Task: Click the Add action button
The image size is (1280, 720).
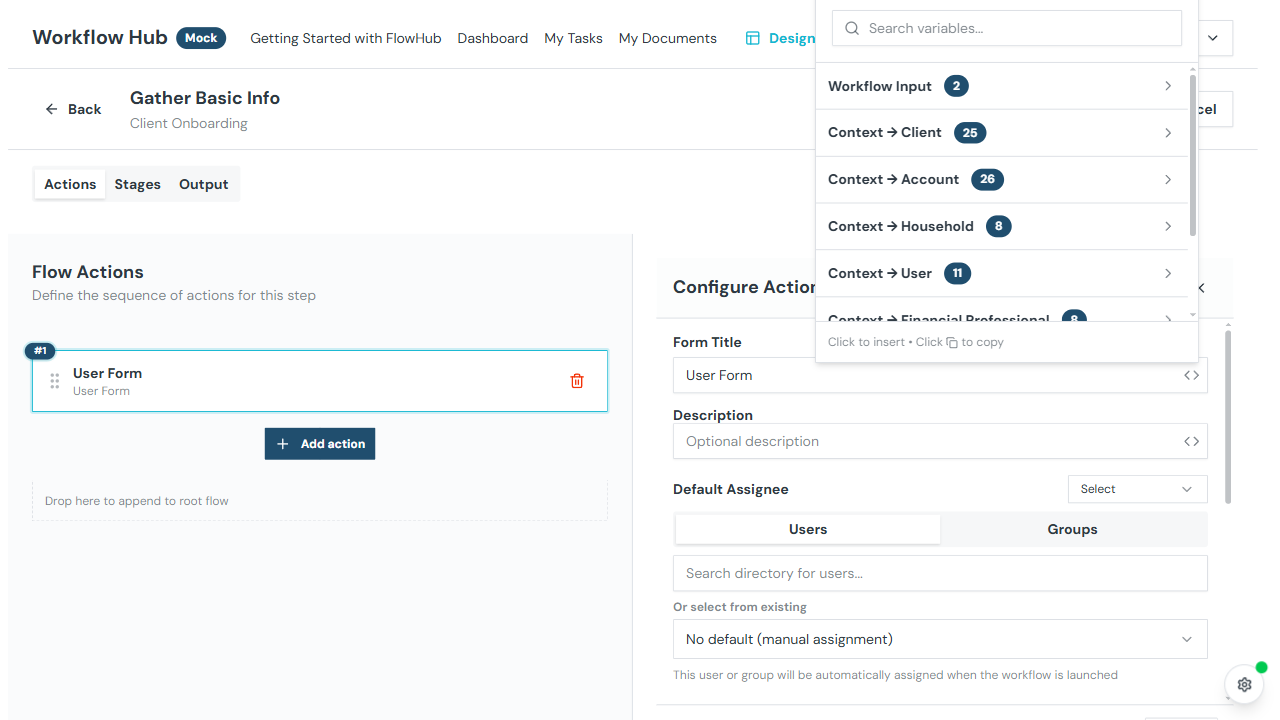Action: tap(320, 444)
